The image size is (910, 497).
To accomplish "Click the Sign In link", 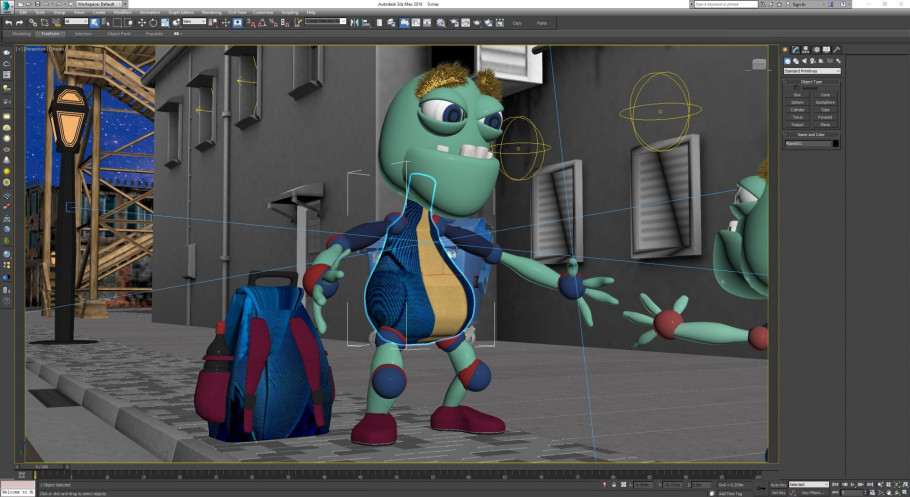I will click(800, 4).
